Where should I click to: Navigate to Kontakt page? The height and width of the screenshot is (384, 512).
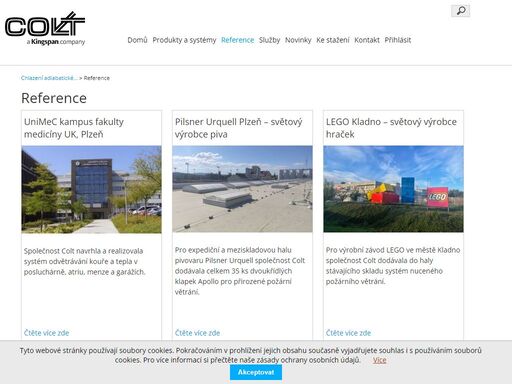(367, 40)
